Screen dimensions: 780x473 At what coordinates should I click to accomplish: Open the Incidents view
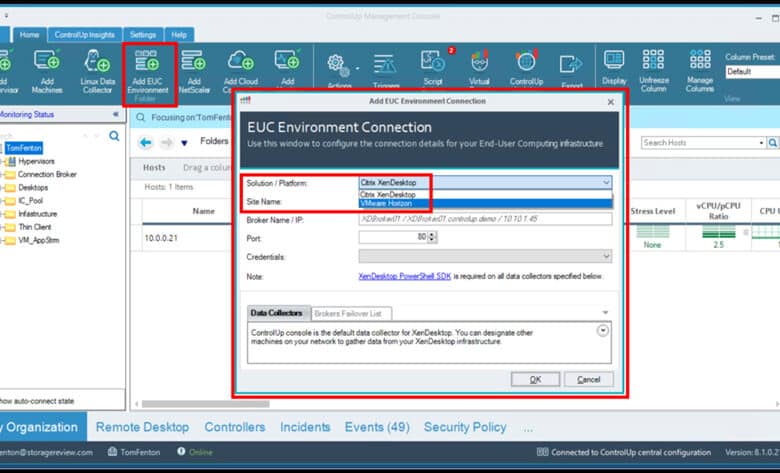(x=305, y=427)
